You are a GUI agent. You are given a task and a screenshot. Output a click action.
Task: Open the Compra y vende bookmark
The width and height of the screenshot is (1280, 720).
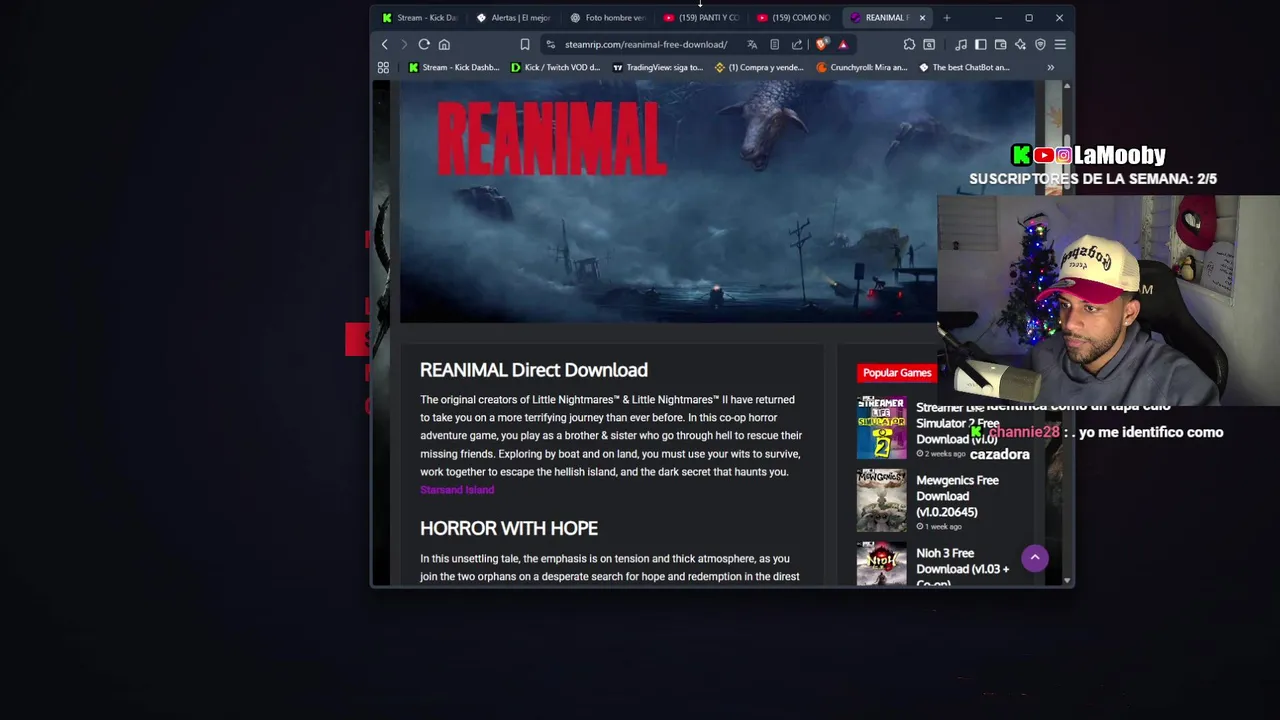coord(760,67)
